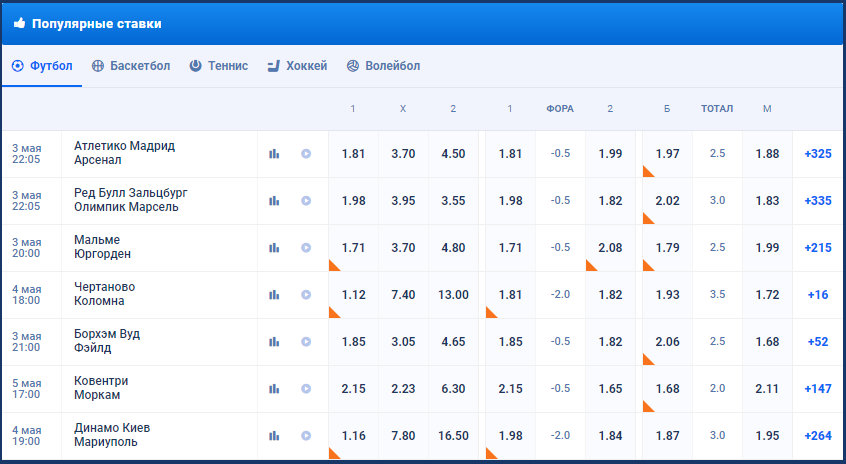This screenshot has width=846, height=464.
Task: Pick away win odds 4.50 for Арсенал
Action: (x=453, y=154)
